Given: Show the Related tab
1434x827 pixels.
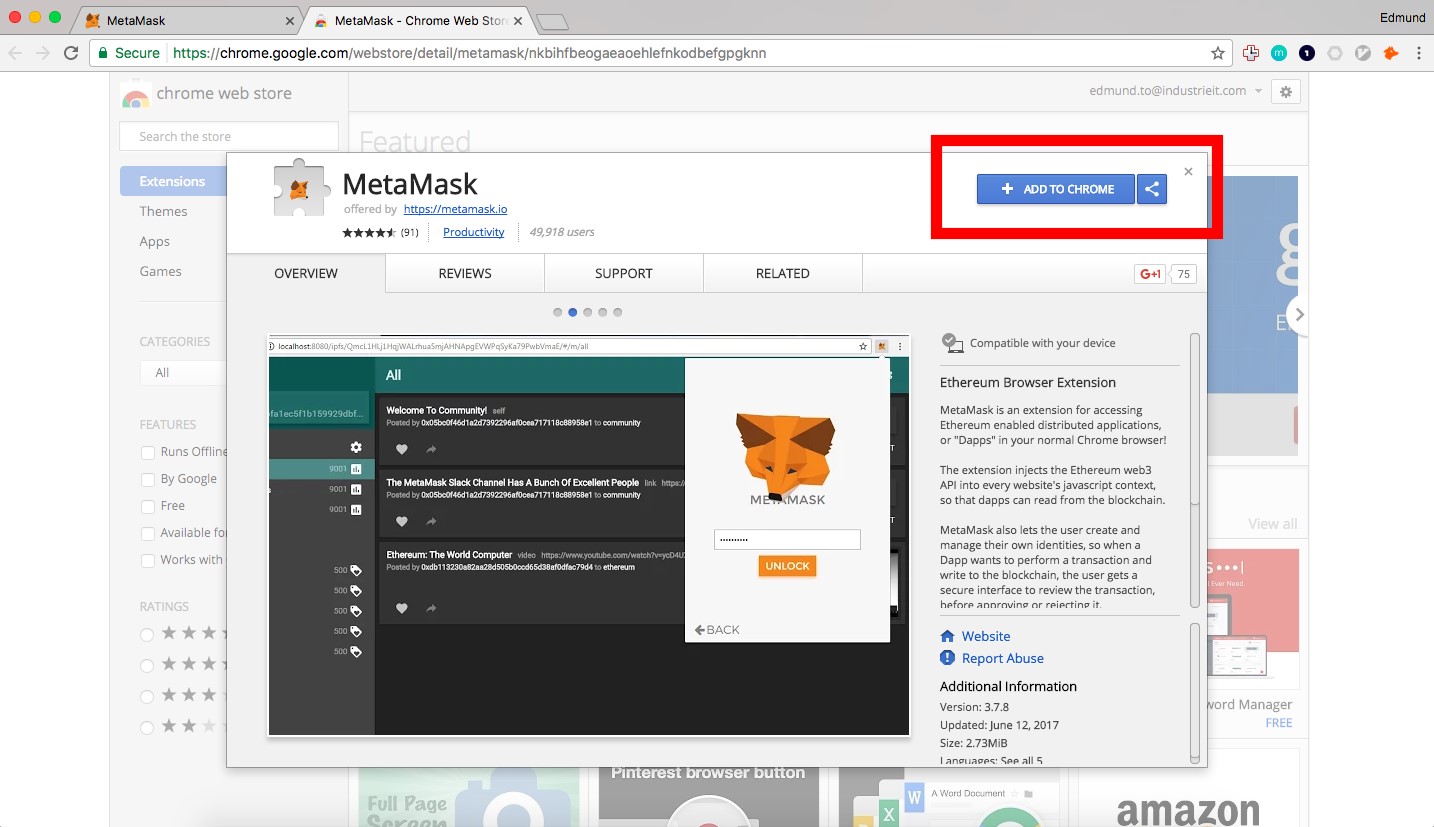Looking at the screenshot, I should (783, 273).
